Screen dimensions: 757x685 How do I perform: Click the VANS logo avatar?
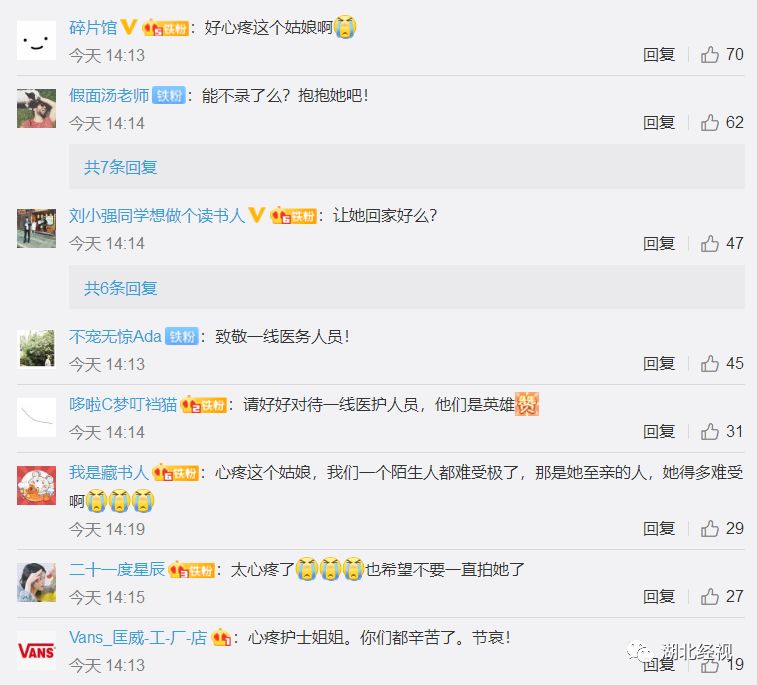pos(36,651)
